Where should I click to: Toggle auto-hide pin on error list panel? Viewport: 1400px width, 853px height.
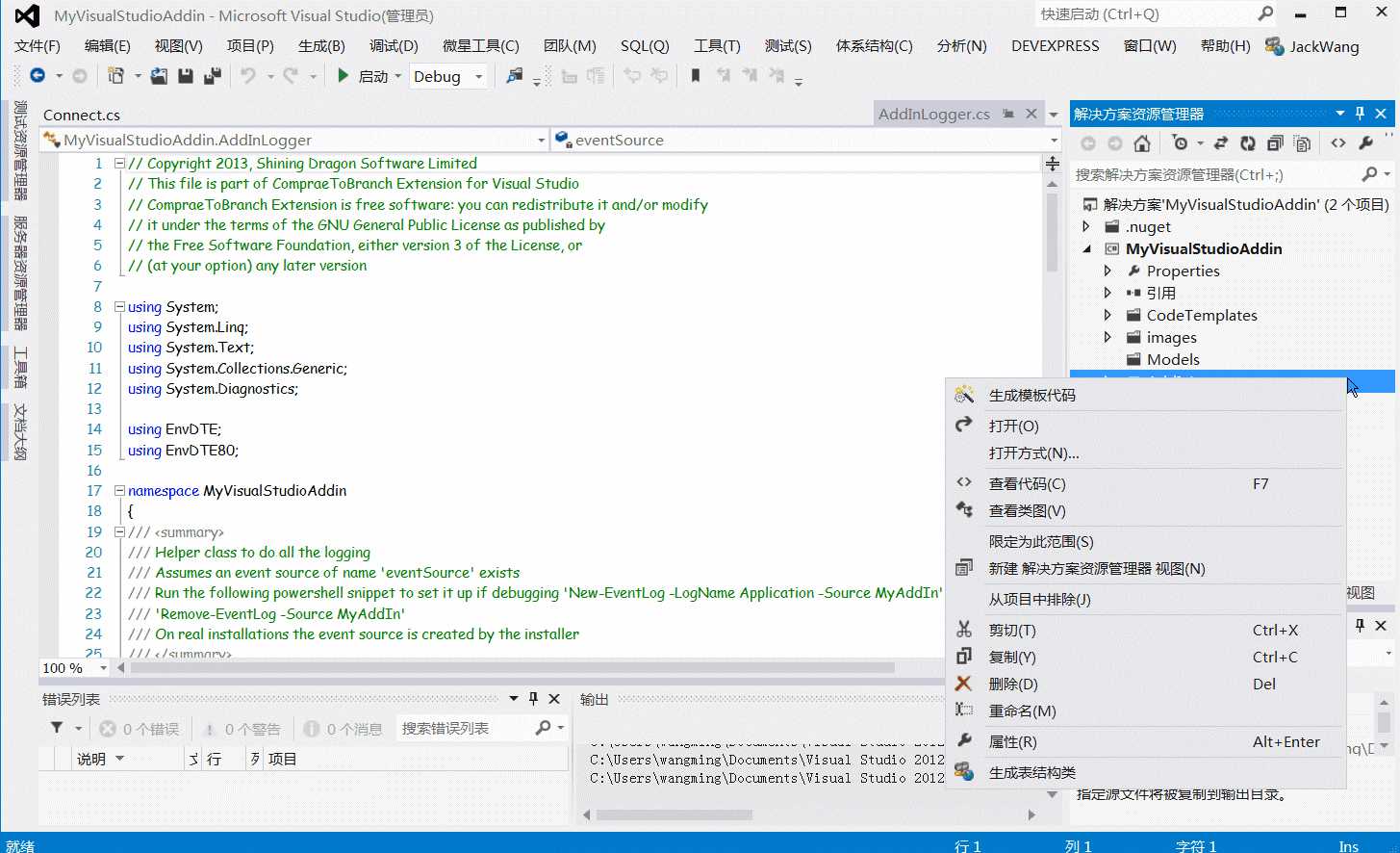tap(533, 699)
